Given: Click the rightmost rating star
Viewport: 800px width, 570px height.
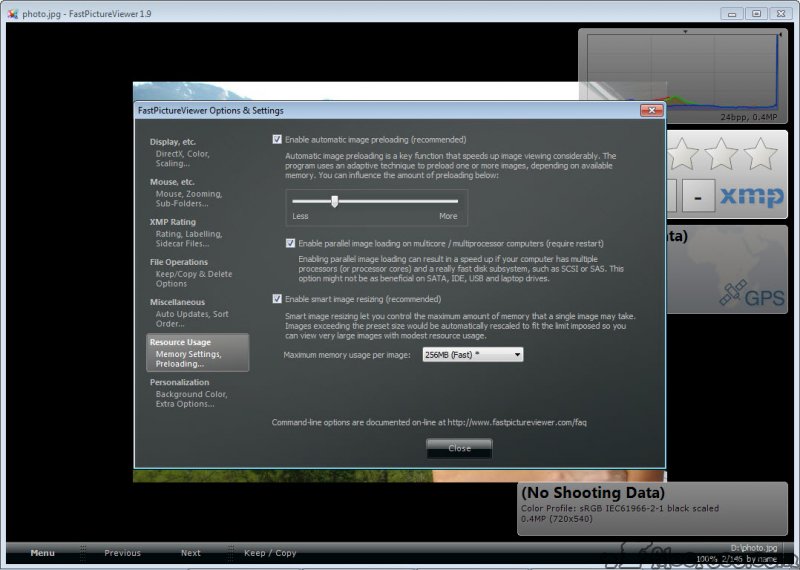Looking at the screenshot, I should (x=760, y=154).
